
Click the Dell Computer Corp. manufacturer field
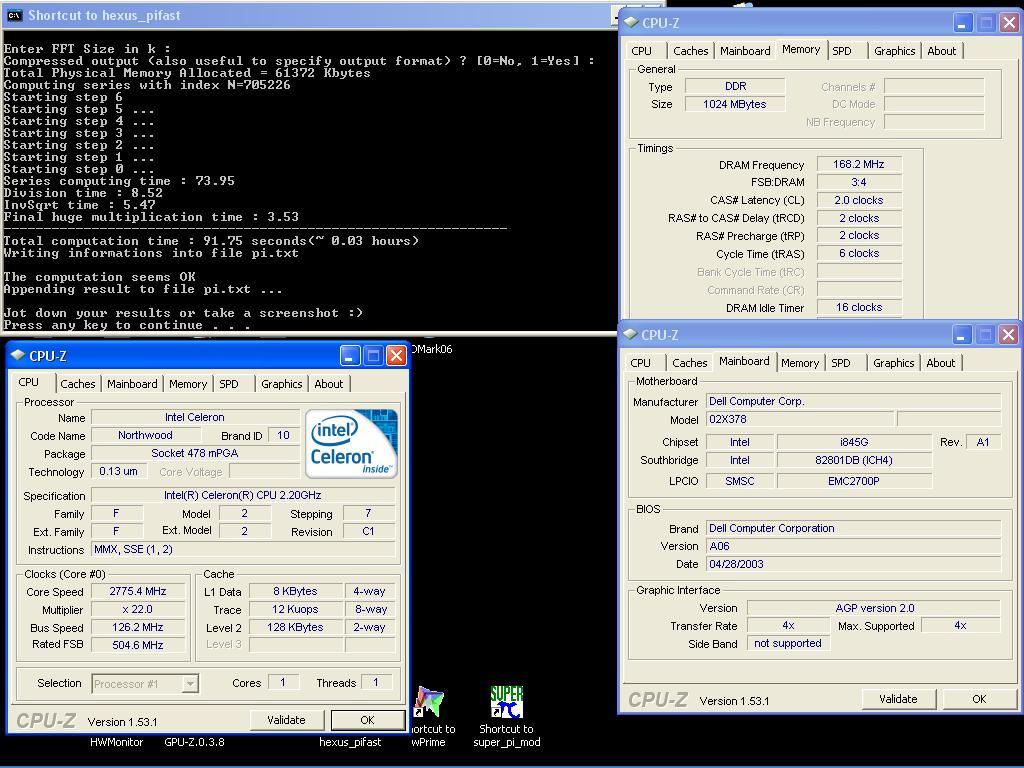click(853, 401)
